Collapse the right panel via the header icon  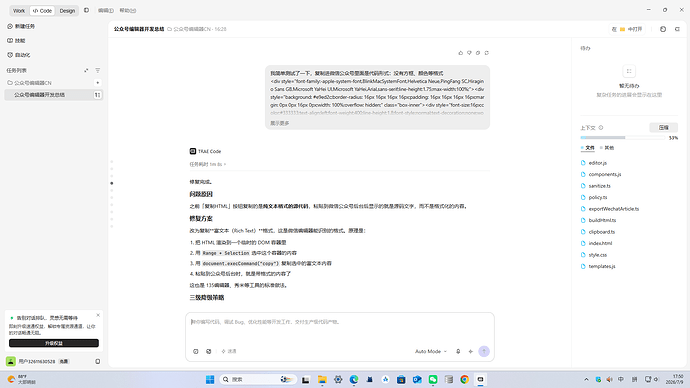[677, 29]
